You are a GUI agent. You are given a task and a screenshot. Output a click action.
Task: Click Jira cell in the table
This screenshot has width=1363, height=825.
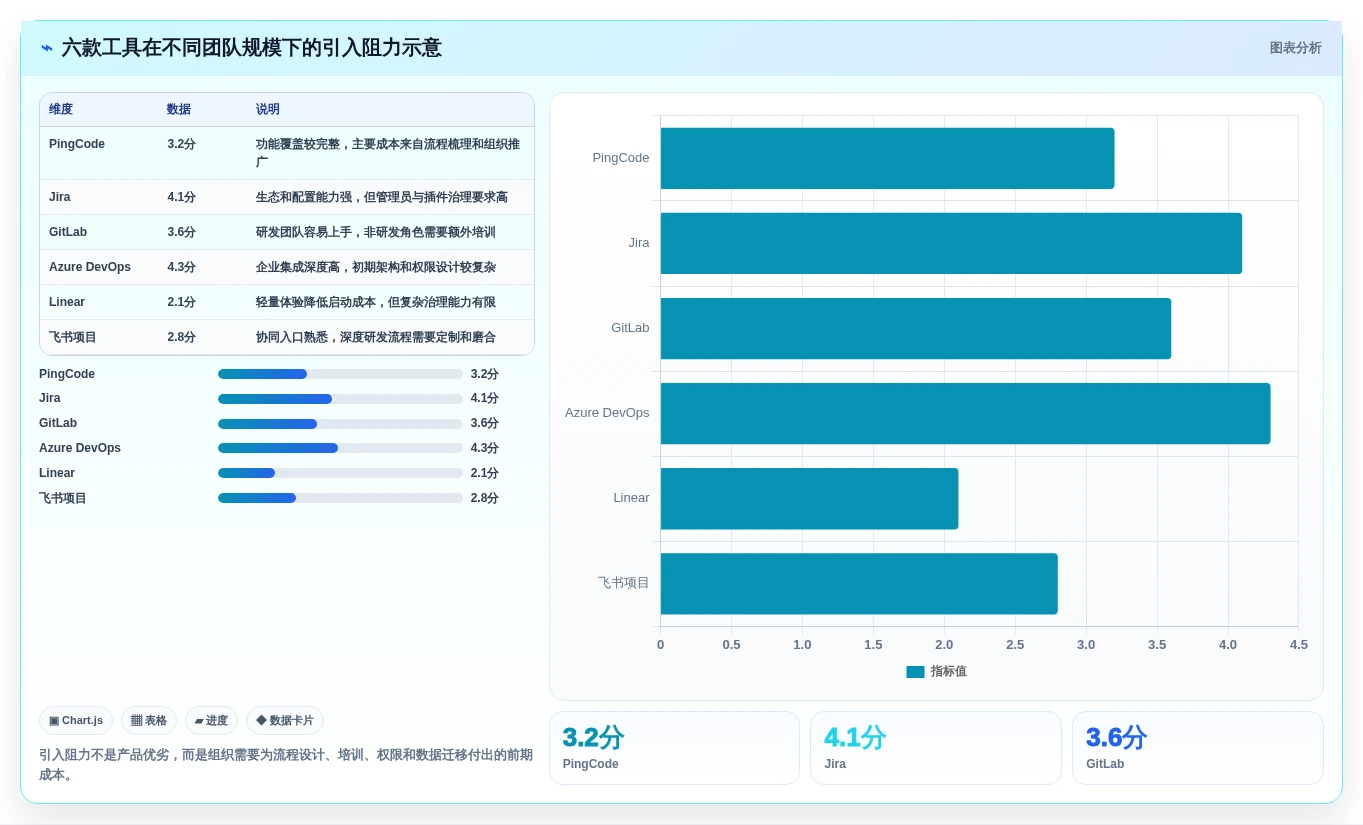tap(60, 197)
